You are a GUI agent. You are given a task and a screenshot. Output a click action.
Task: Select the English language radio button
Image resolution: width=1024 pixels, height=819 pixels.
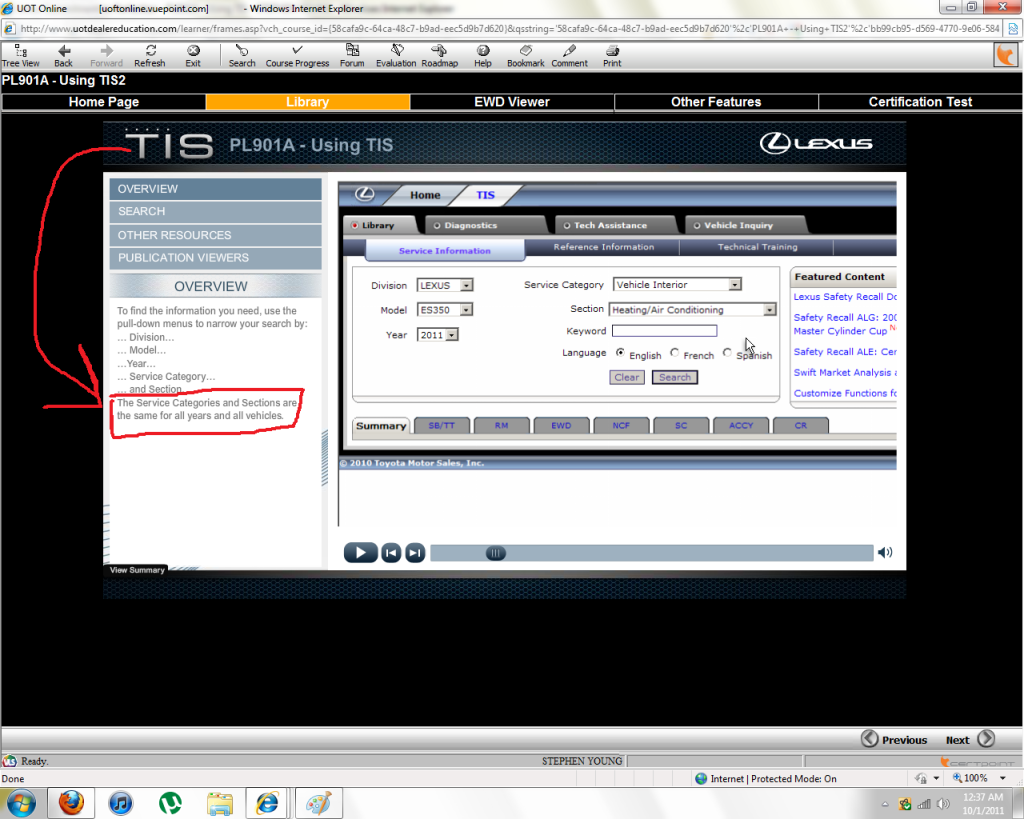point(621,353)
